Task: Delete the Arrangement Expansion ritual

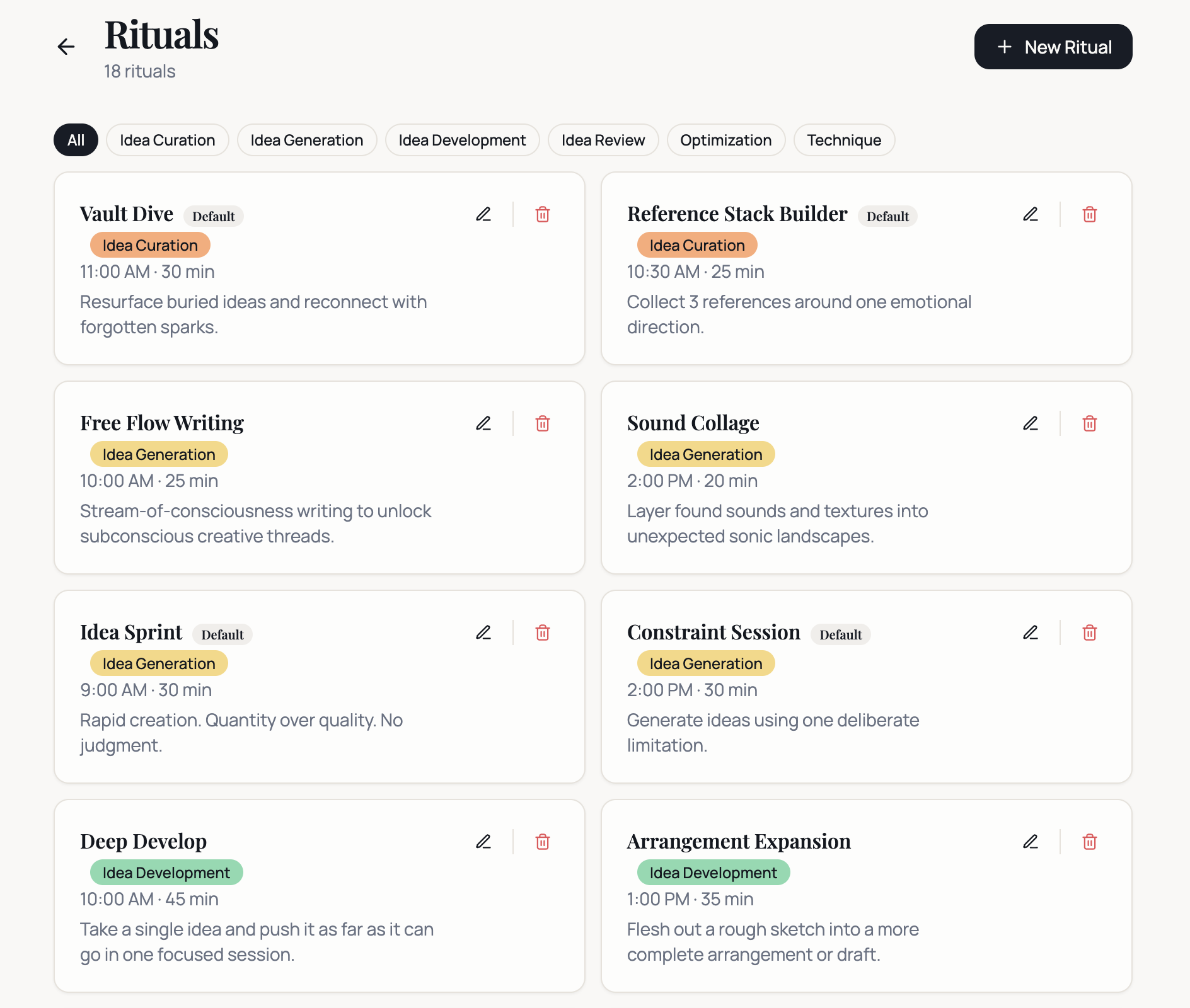Action: pos(1090,842)
